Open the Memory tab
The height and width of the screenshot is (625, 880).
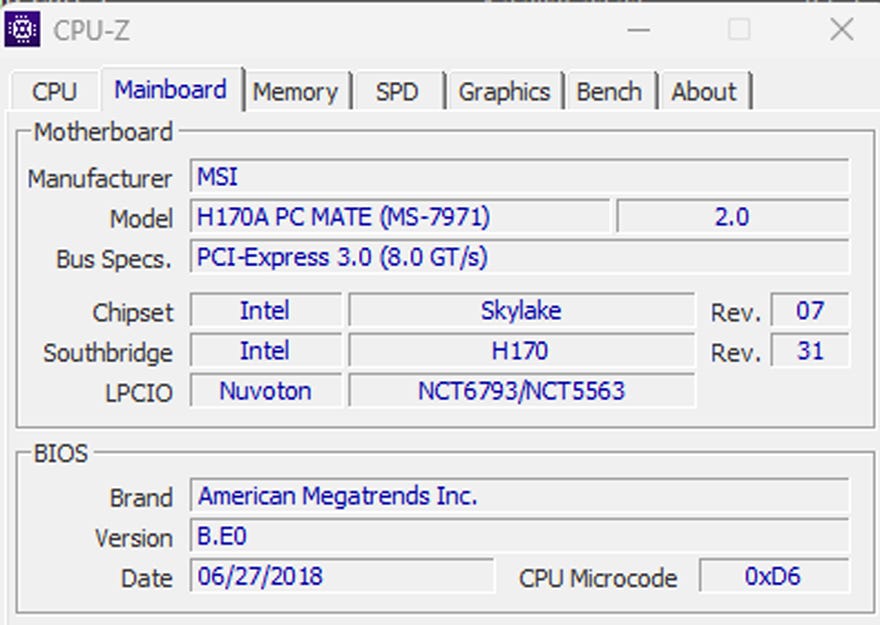[x=295, y=92]
